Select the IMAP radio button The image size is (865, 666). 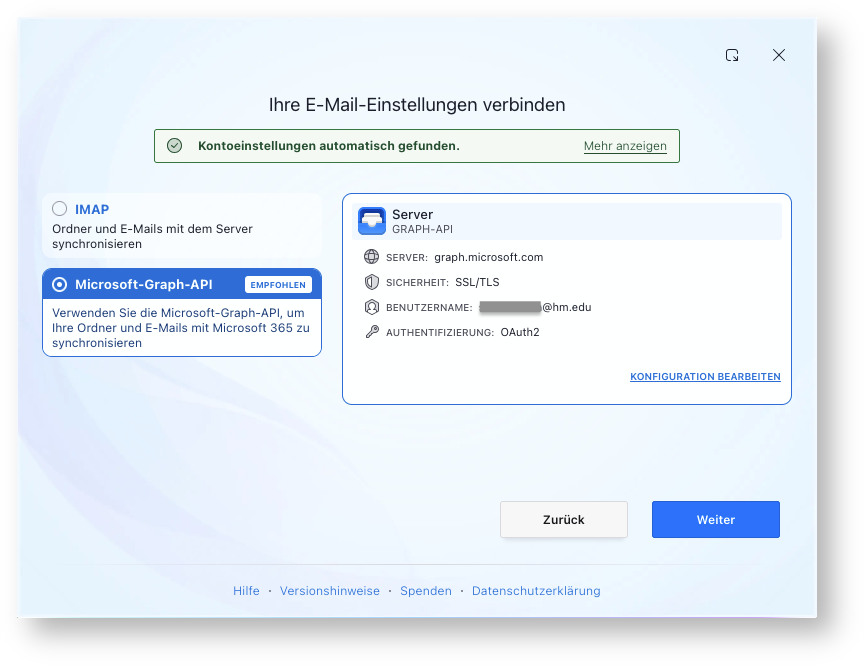tap(60, 209)
